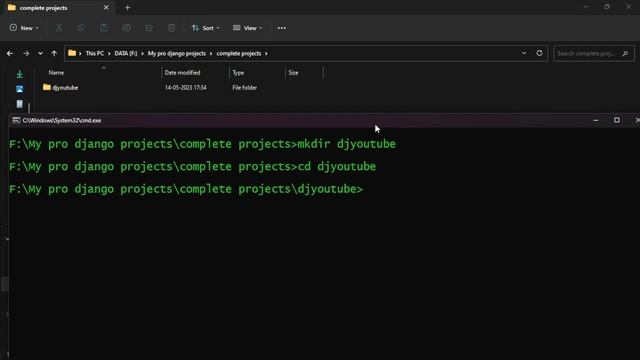640x360 pixels.
Task: Minimize the cmd.exe window
Action: coord(596,120)
